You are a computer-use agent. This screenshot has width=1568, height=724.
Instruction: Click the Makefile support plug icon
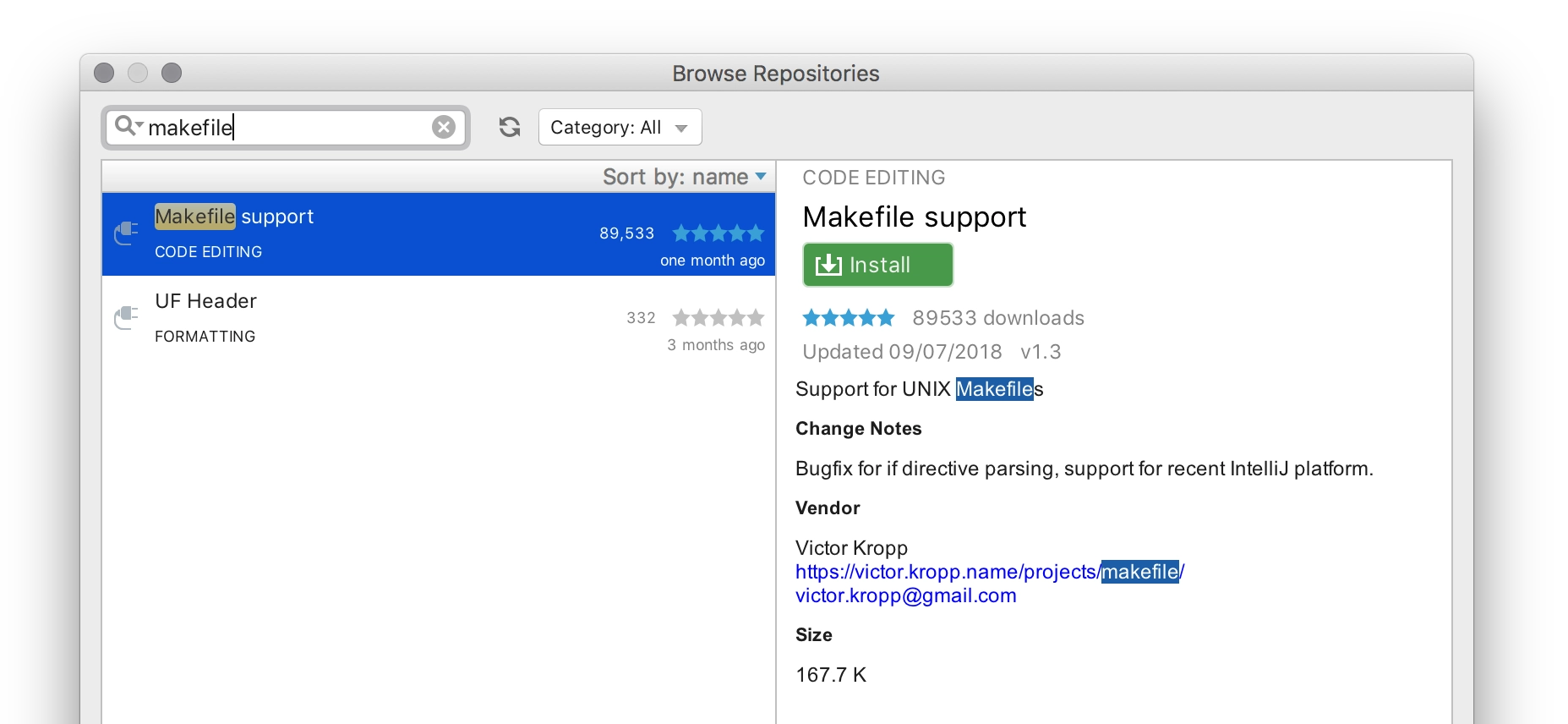pos(126,233)
